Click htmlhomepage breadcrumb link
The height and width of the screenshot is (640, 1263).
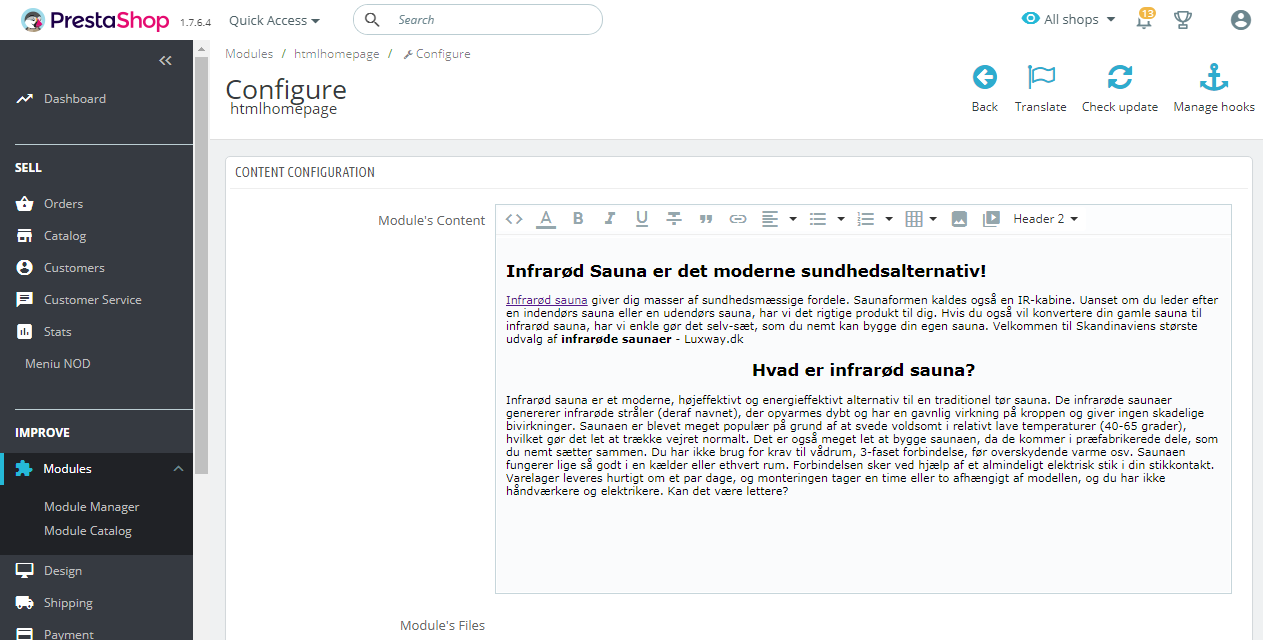337,54
